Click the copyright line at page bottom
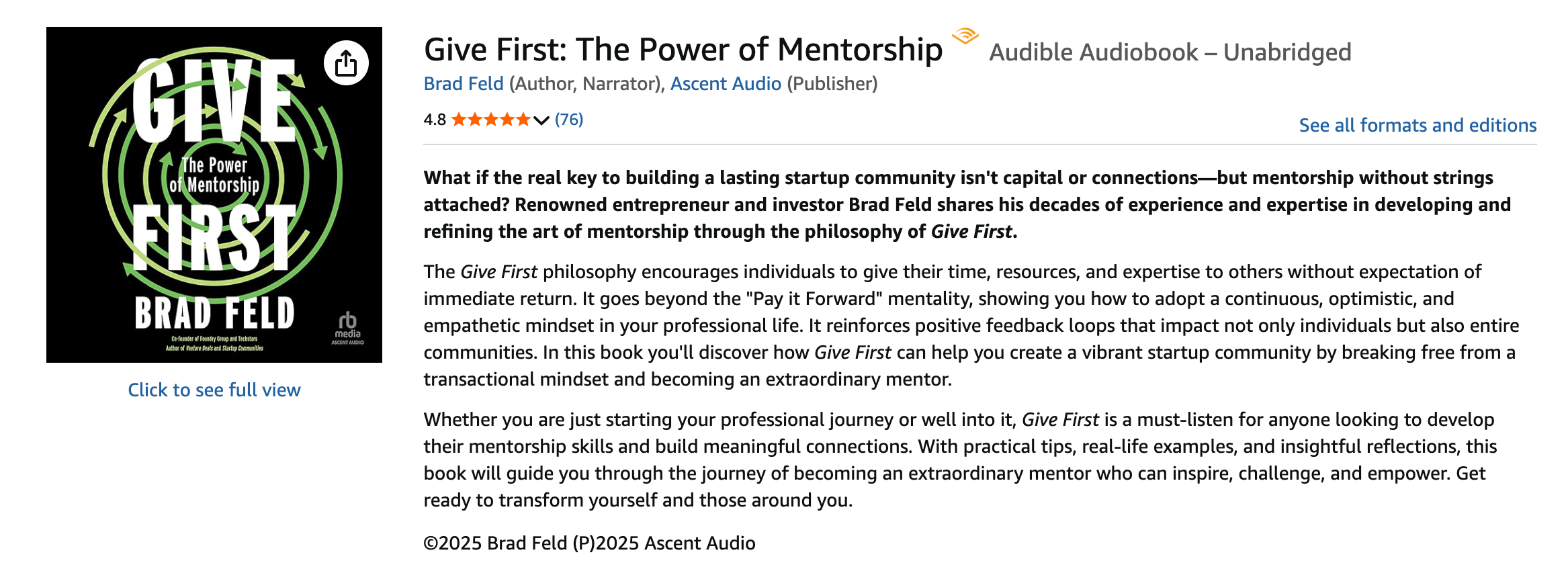Screen dimensions: 1568x567 pos(589,543)
